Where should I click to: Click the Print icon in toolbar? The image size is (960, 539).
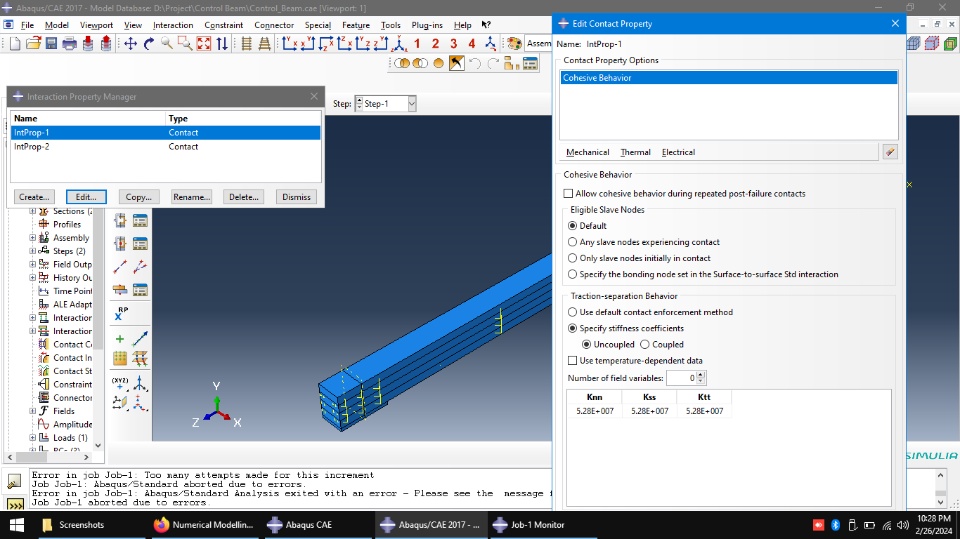pyautogui.click(x=69, y=43)
